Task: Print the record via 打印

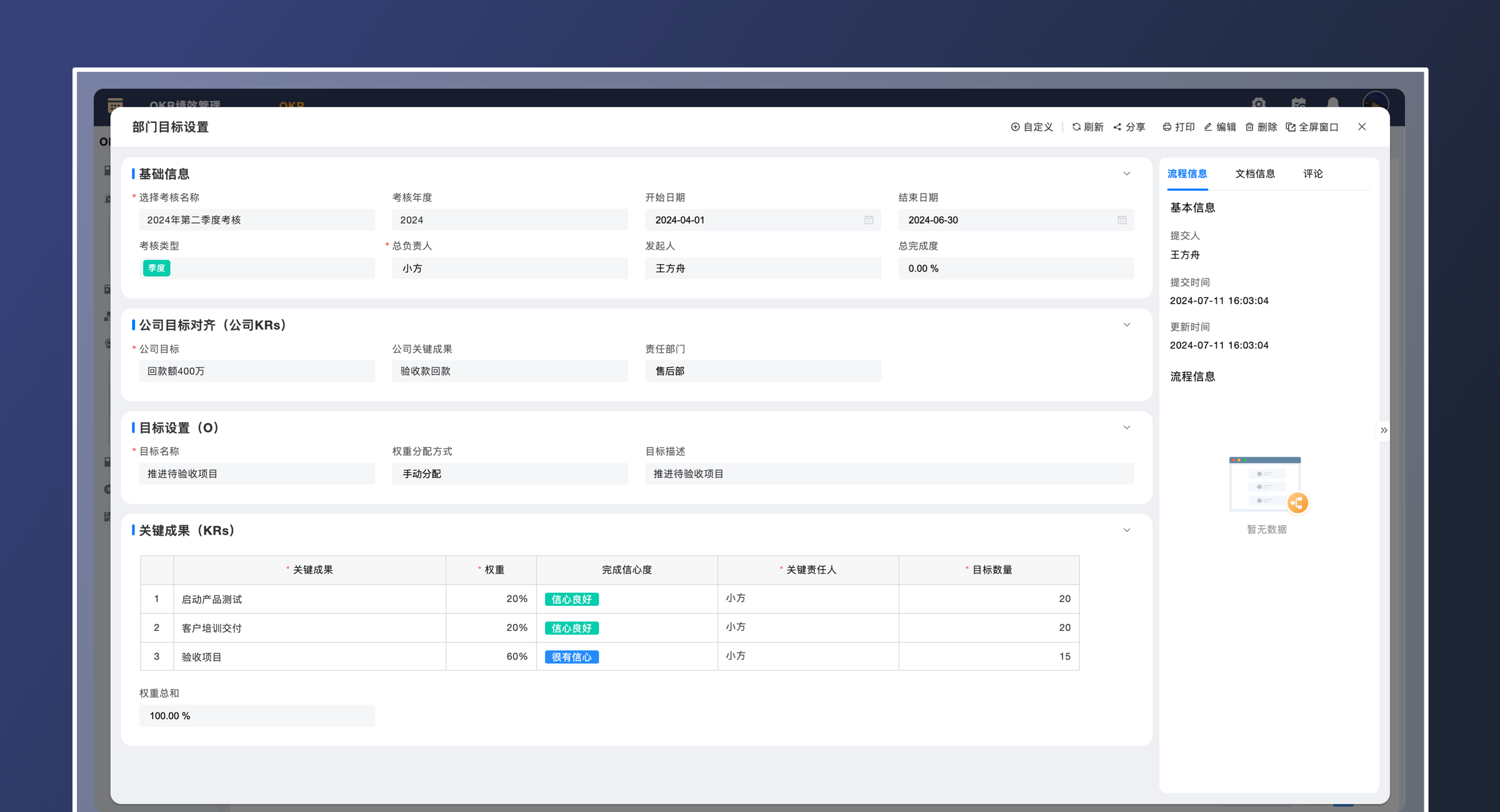Action: pos(1178,127)
